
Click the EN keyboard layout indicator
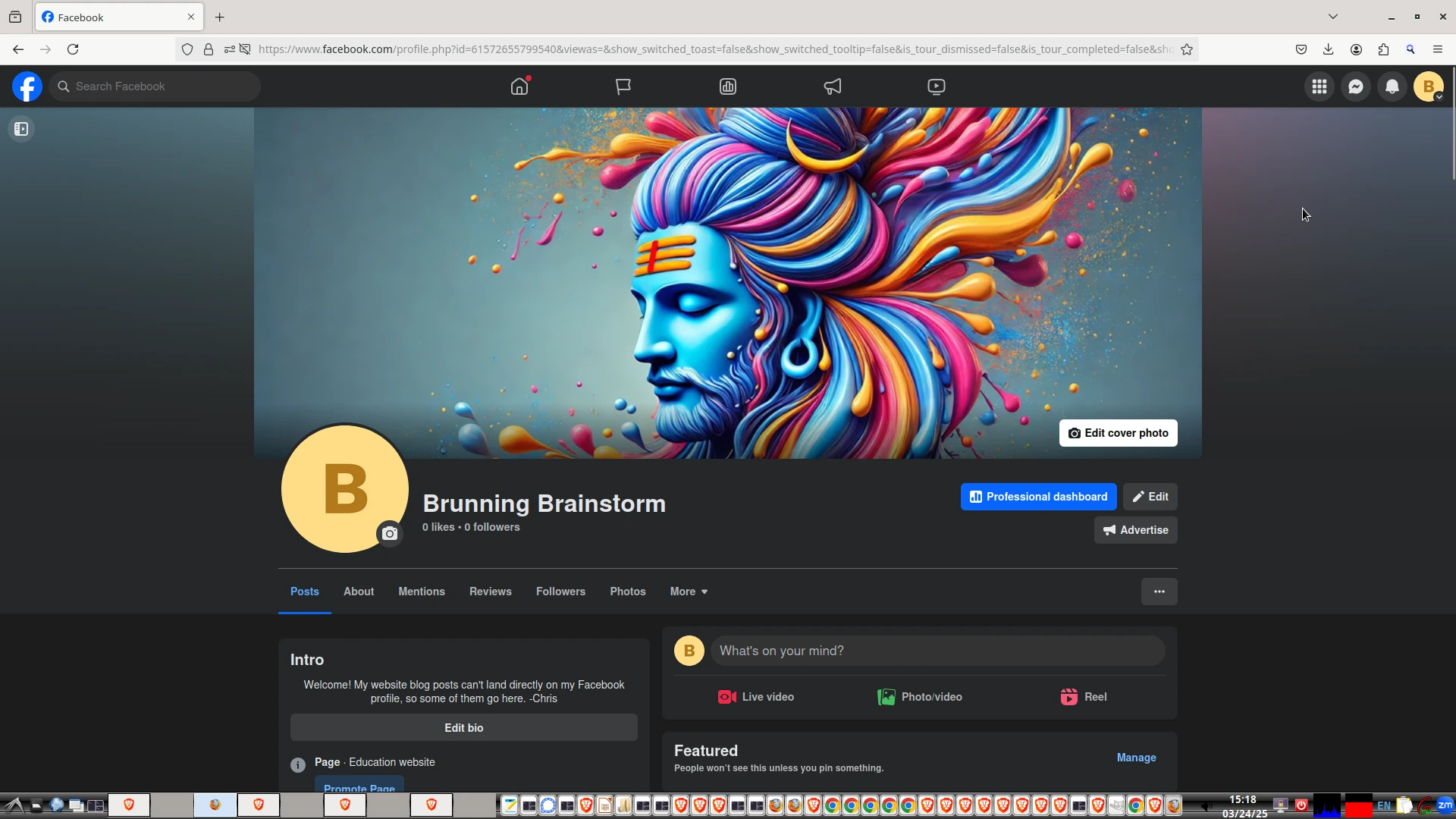1384,805
